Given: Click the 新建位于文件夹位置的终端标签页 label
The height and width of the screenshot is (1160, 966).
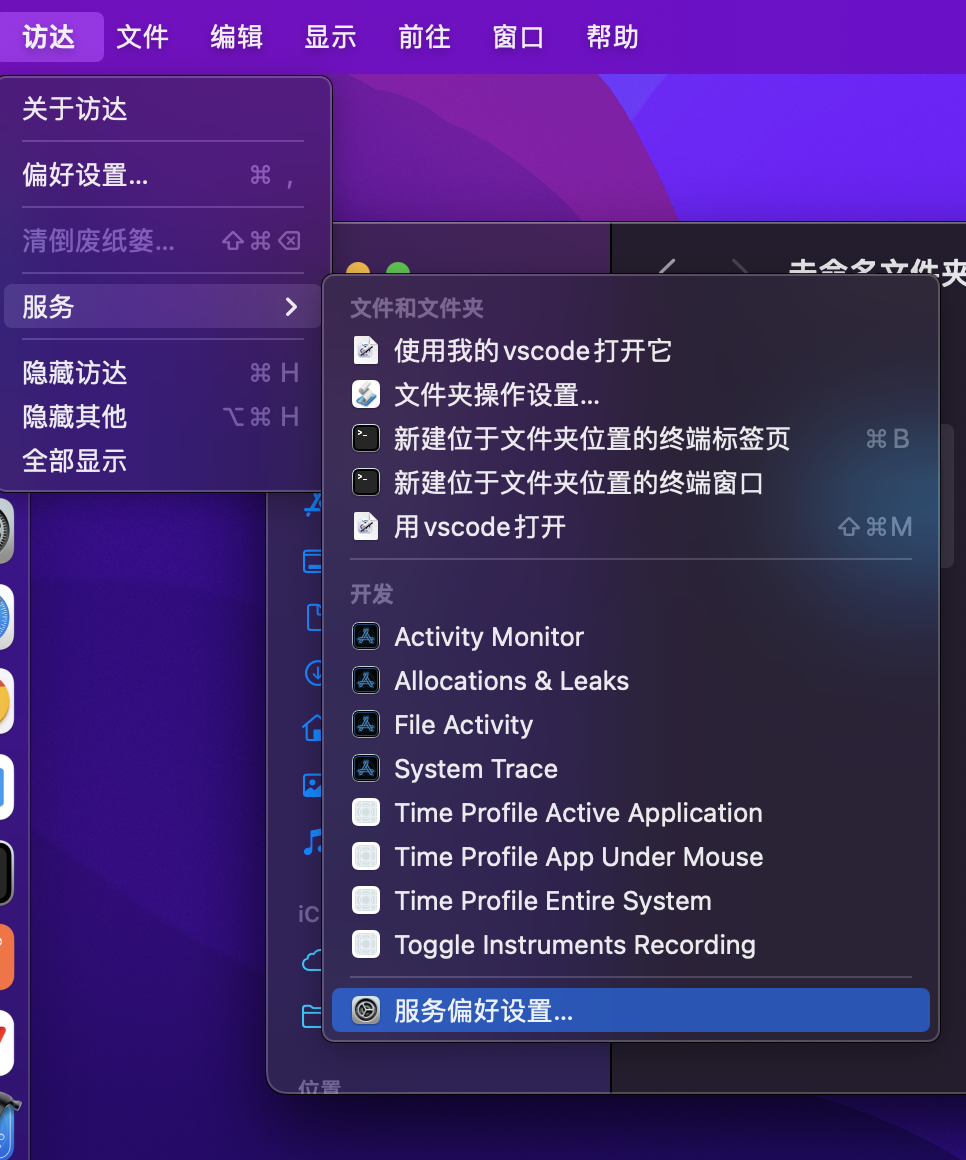Looking at the screenshot, I should tap(592, 439).
